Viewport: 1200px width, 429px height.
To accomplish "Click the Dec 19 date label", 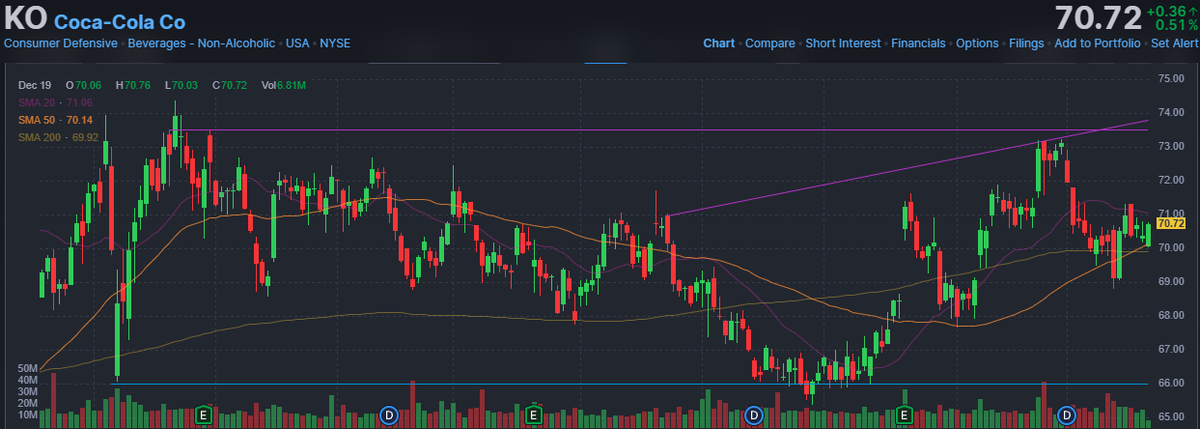I will point(34,86).
